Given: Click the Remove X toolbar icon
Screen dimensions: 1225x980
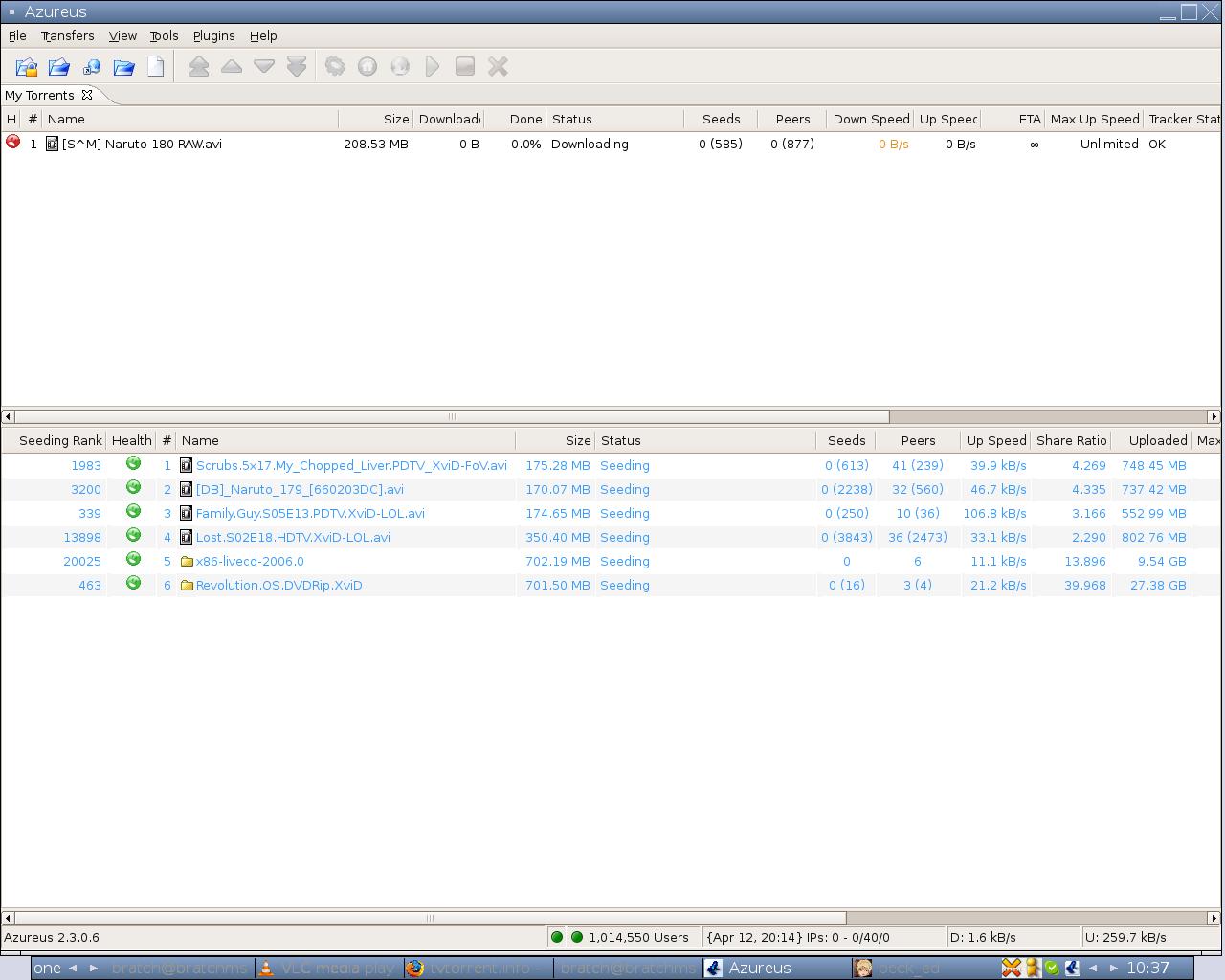Looking at the screenshot, I should click(498, 67).
